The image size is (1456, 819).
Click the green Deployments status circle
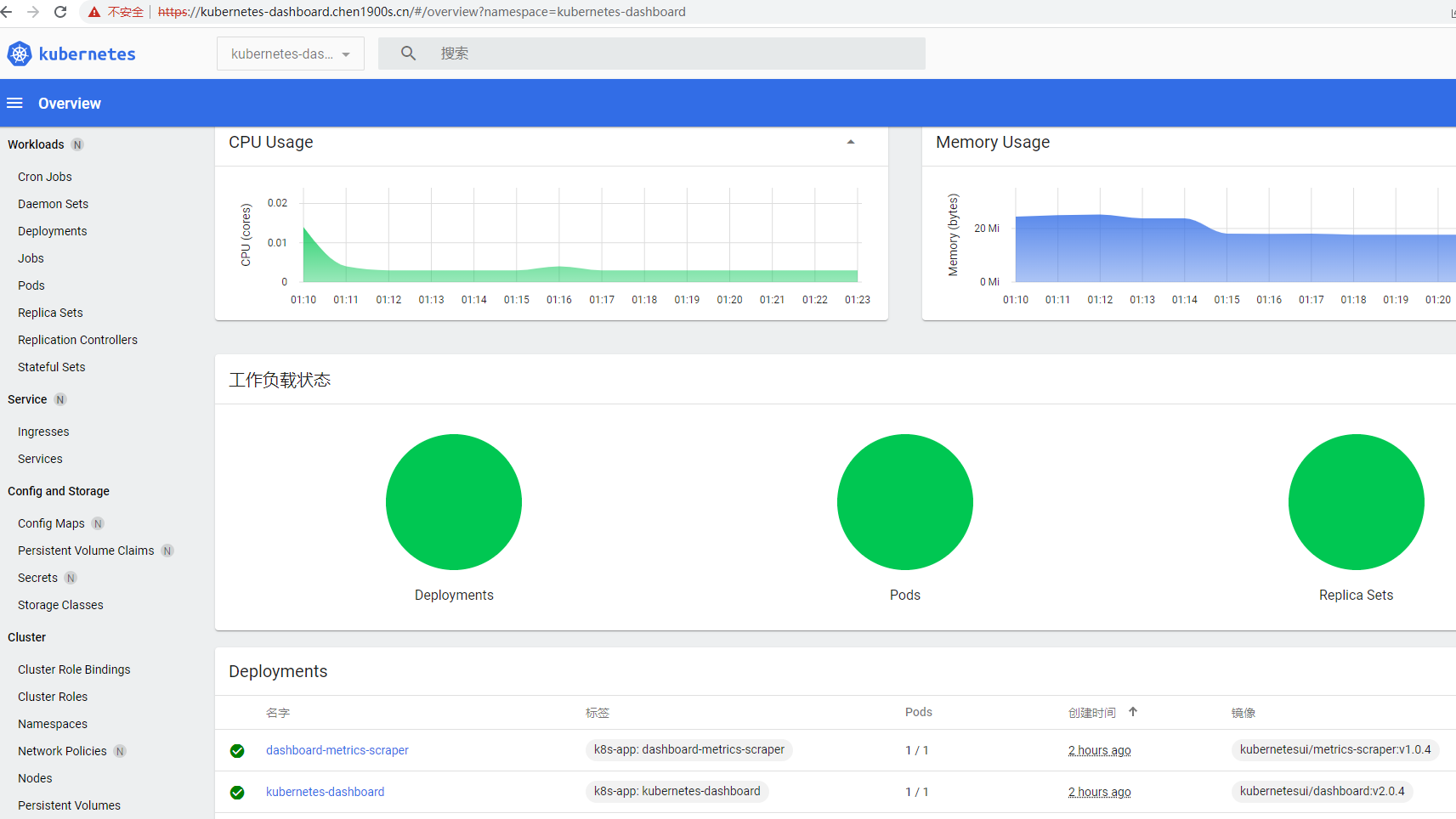(453, 502)
